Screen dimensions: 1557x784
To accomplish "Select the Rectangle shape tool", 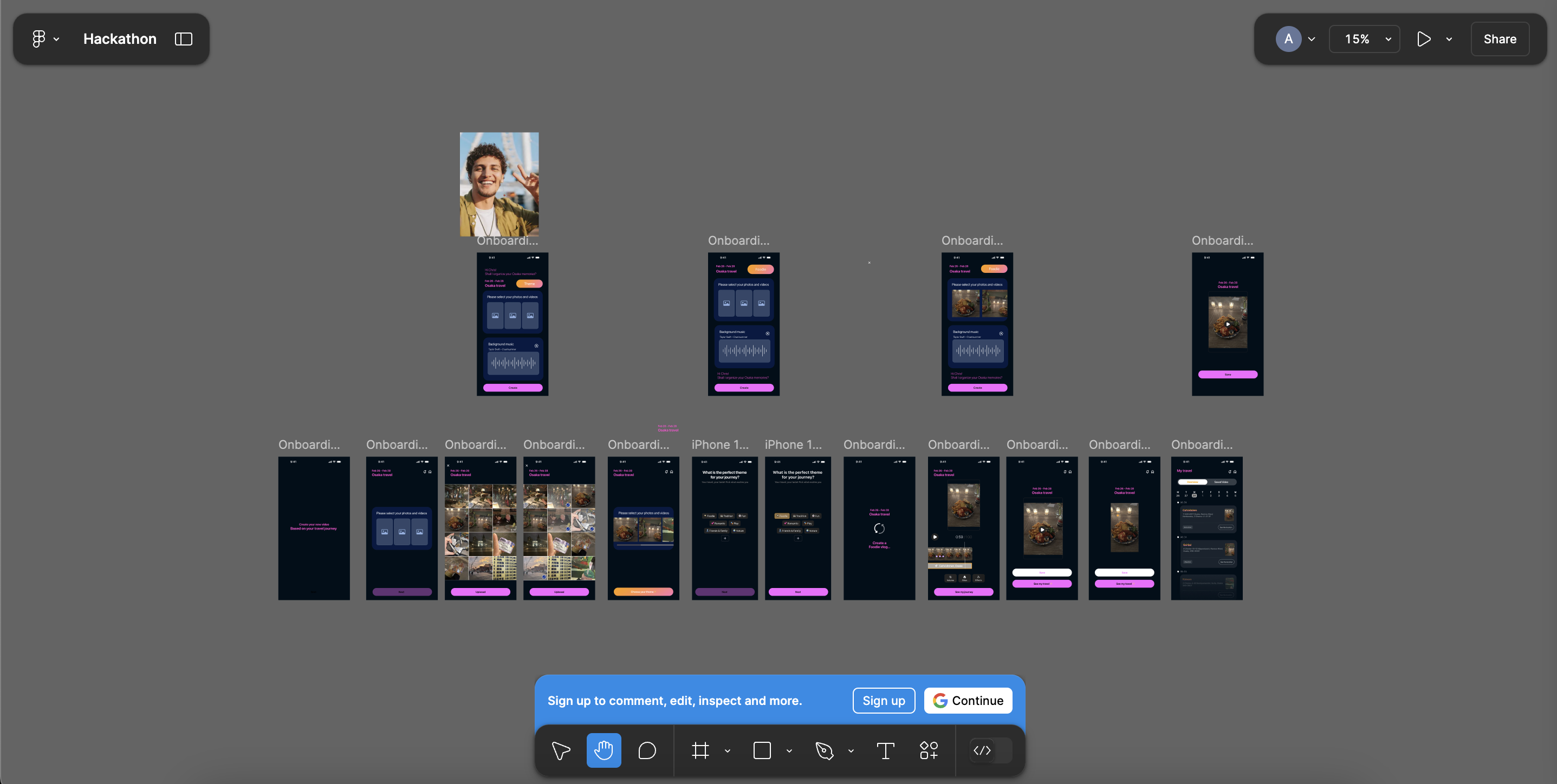I will coord(762,751).
